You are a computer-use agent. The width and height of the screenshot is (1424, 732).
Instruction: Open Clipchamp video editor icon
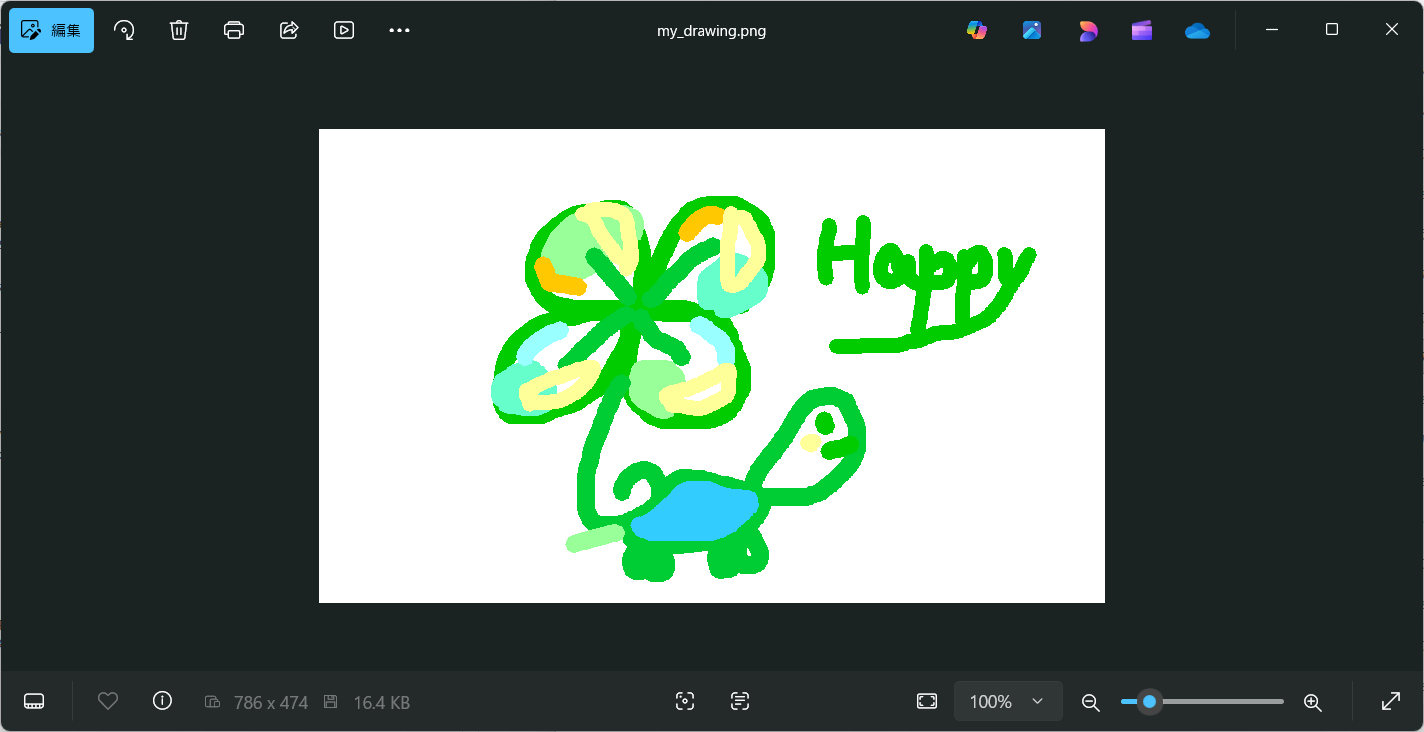1142,30
